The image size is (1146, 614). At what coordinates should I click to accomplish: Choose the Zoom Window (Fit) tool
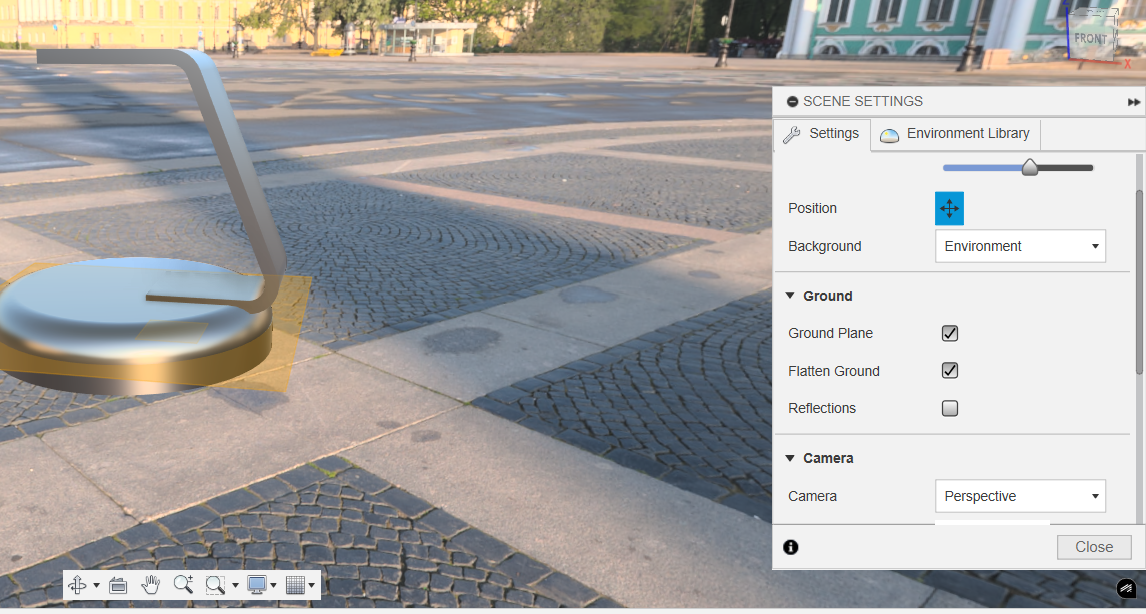click(215, 585)
